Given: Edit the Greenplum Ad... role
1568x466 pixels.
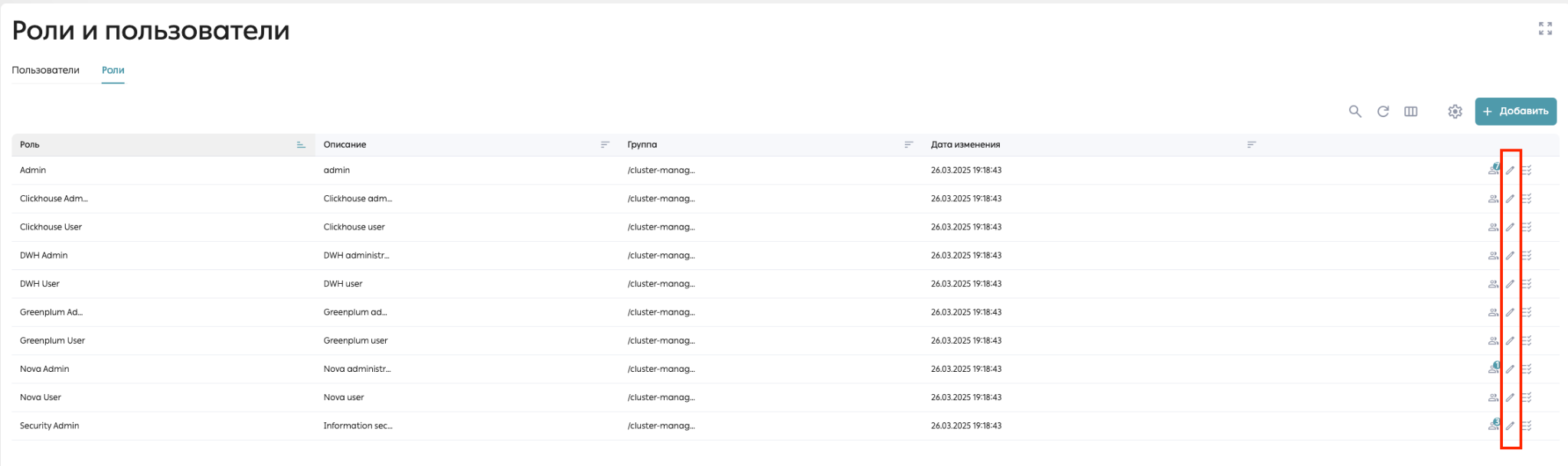Looking at the screenshot, I should coord(1510,312).
